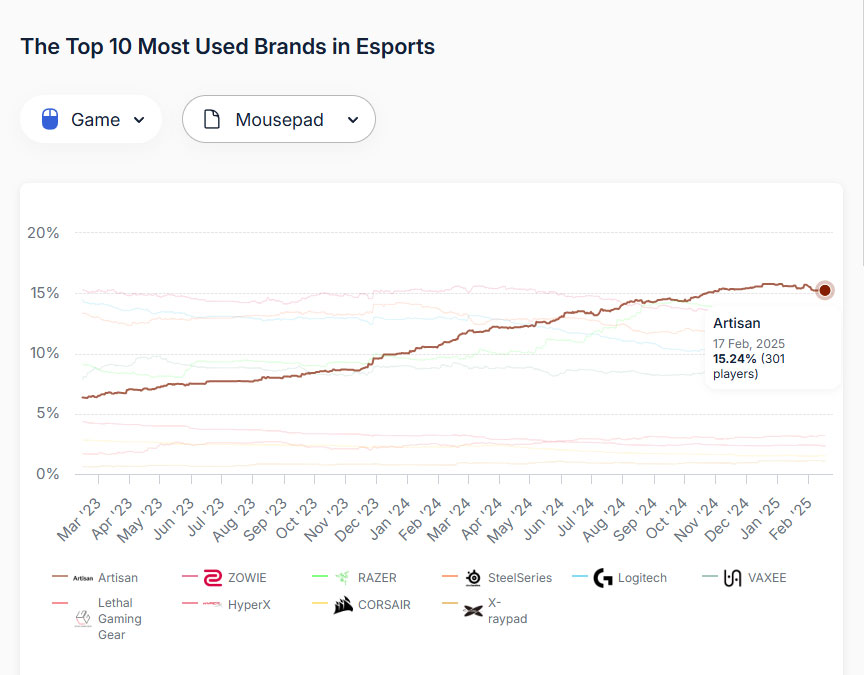Toggle the HyperX series in the legend

click(x=226, y=604)
